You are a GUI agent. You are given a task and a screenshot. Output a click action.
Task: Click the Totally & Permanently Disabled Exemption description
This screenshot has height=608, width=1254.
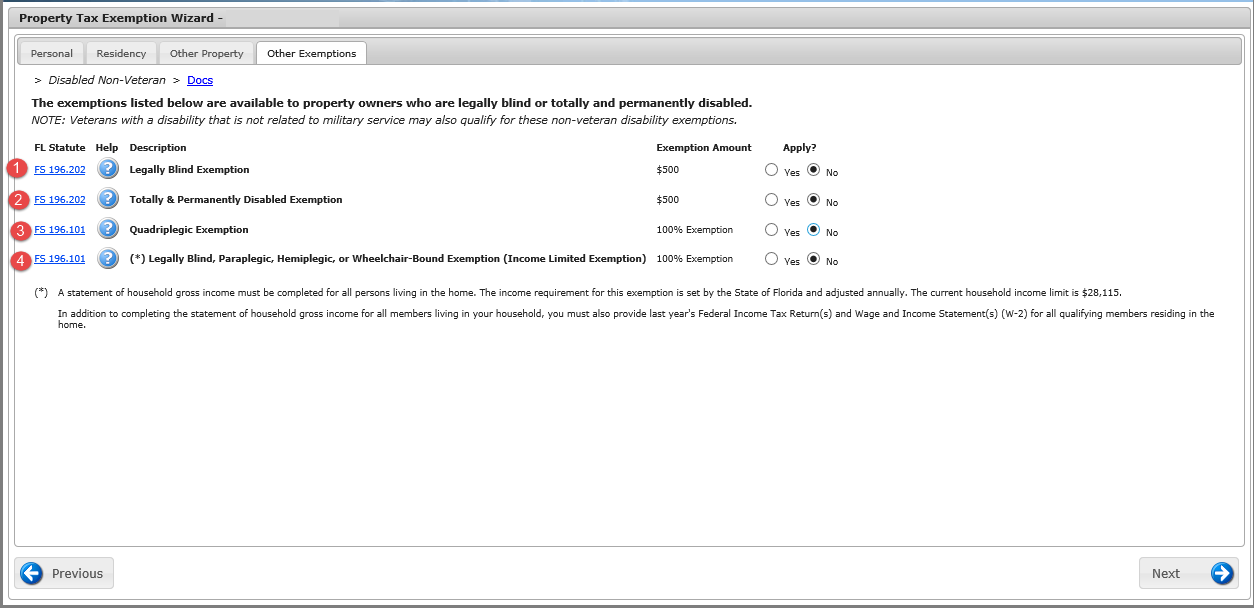point(236,200)
